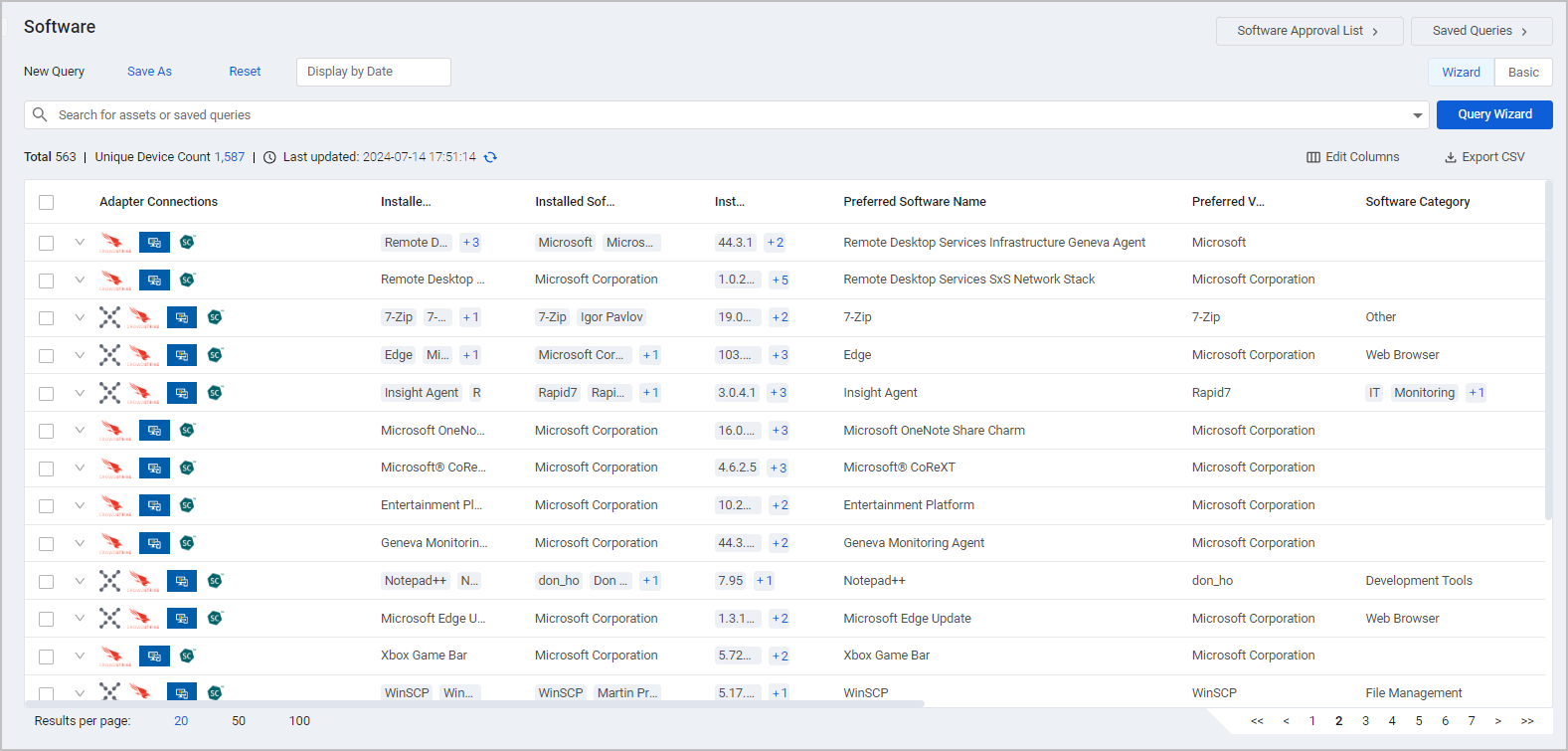Open the Query Wizard
Image resolution: width=1568 pixels, height=751 pixels.
coord(1494,114)
